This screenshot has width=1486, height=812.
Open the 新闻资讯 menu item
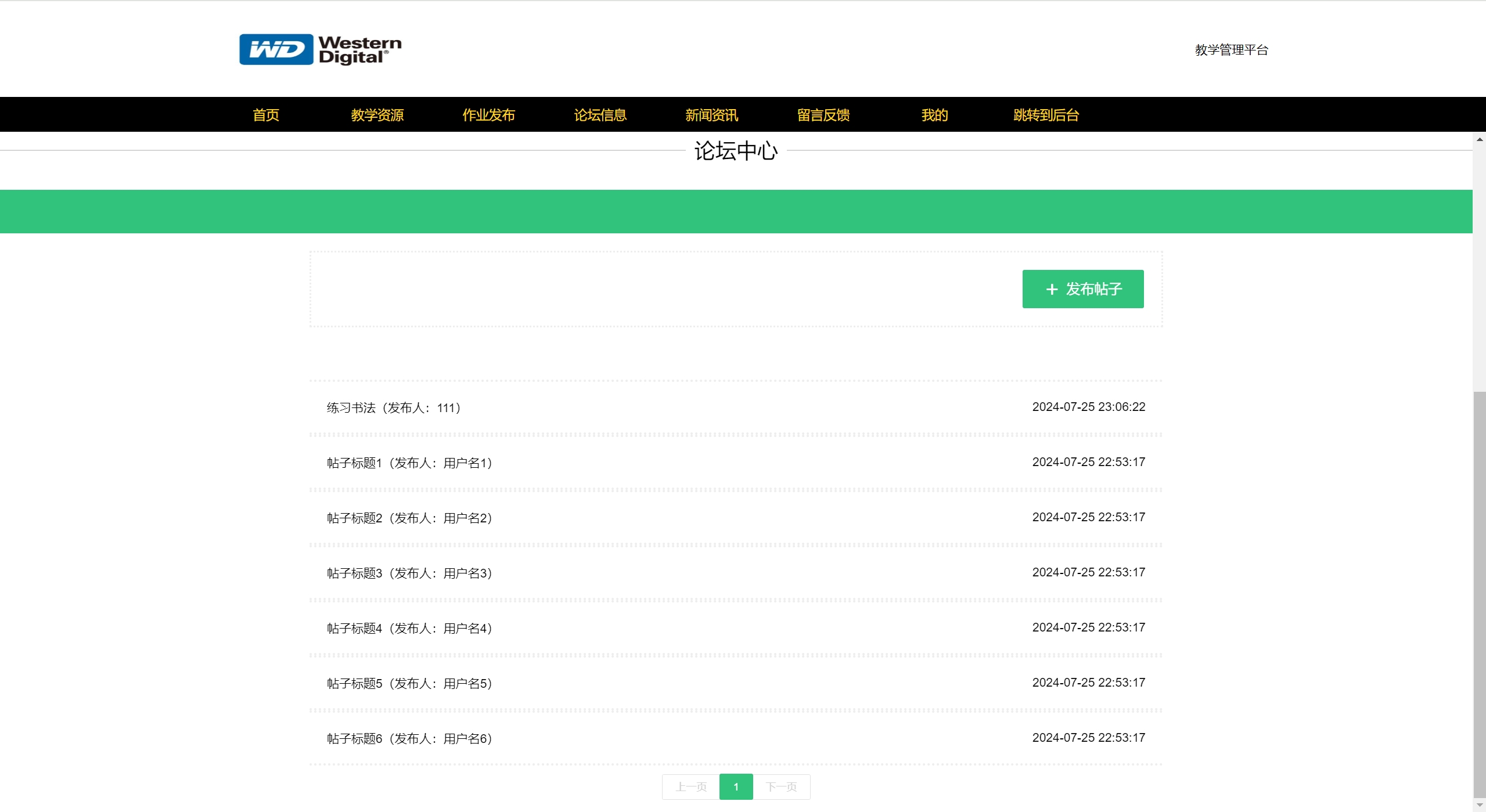[712, 115]
